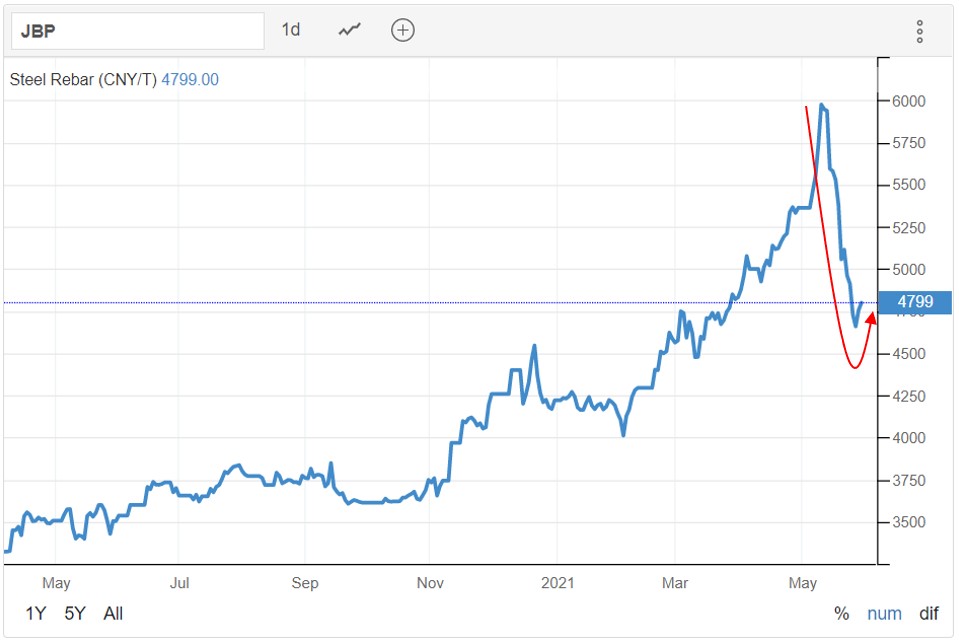The image size is (959, 643).
Task: Click the Sep label on time axis
Action: click(x=304, y=582)
